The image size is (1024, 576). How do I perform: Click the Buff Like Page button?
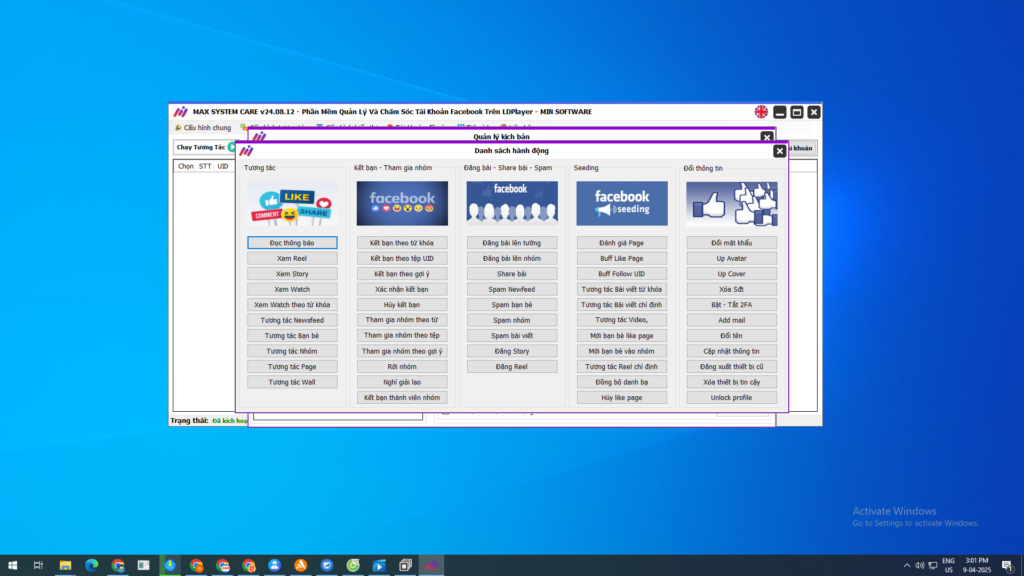tap(622, 258)
